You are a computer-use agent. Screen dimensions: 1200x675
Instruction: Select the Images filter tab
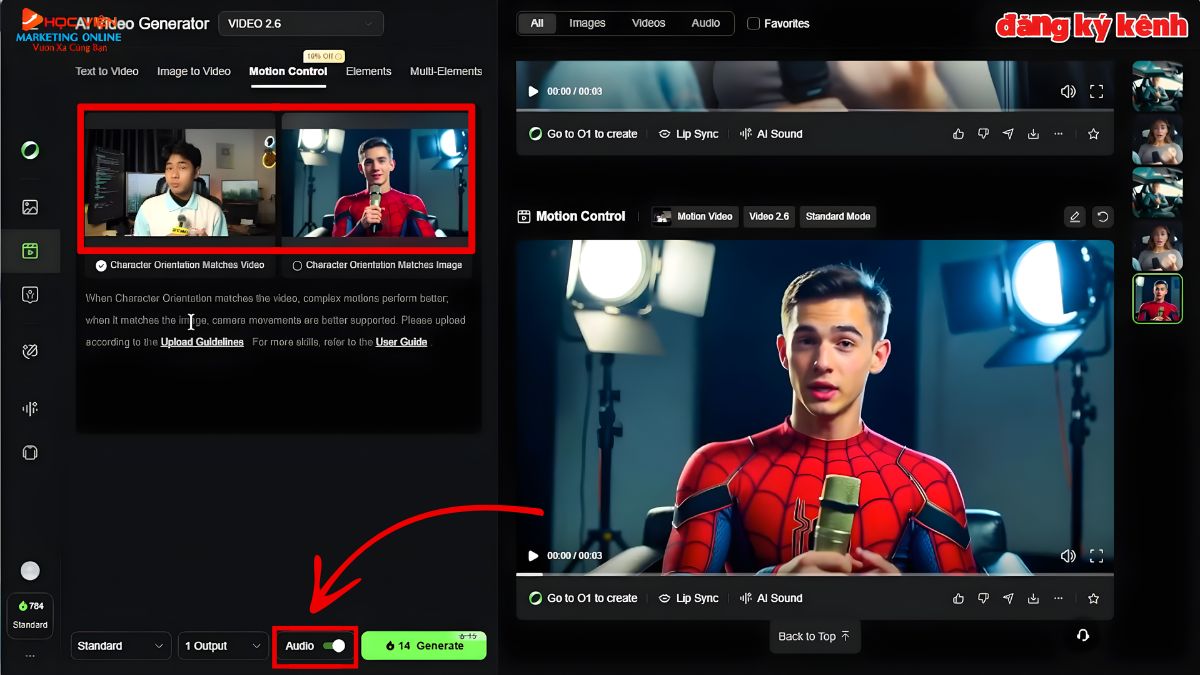pyautogui.click(x=587, y=22)
